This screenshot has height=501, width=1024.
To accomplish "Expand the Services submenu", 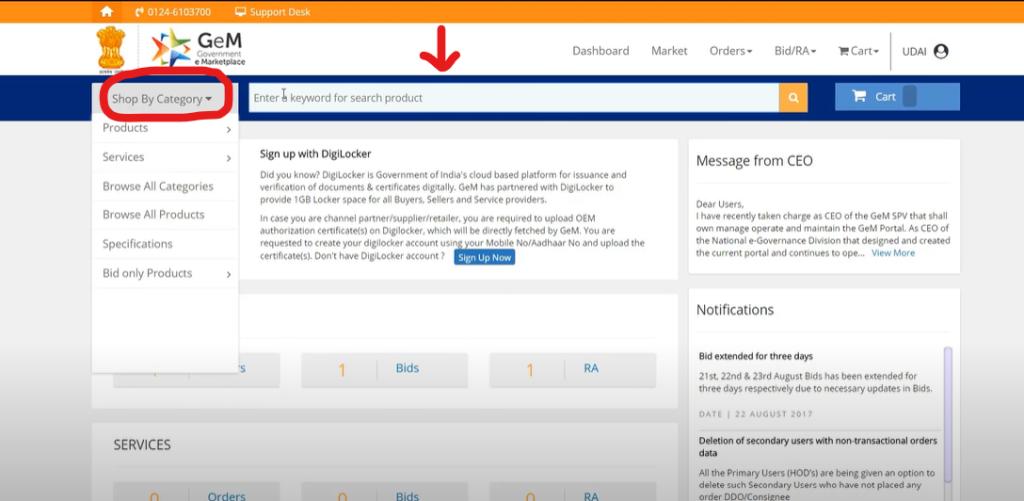I will 165,157.
